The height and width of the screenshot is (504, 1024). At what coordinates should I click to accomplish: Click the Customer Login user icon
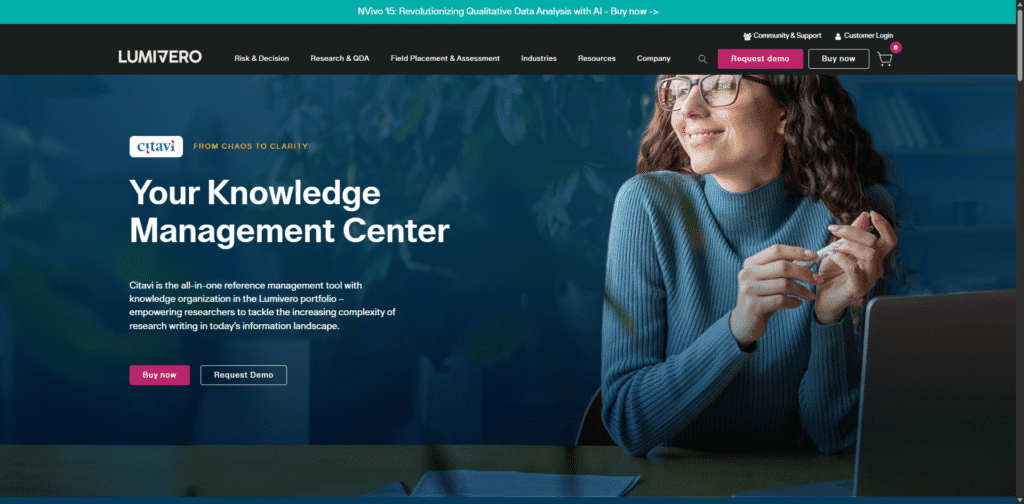[x=838, y=36]
